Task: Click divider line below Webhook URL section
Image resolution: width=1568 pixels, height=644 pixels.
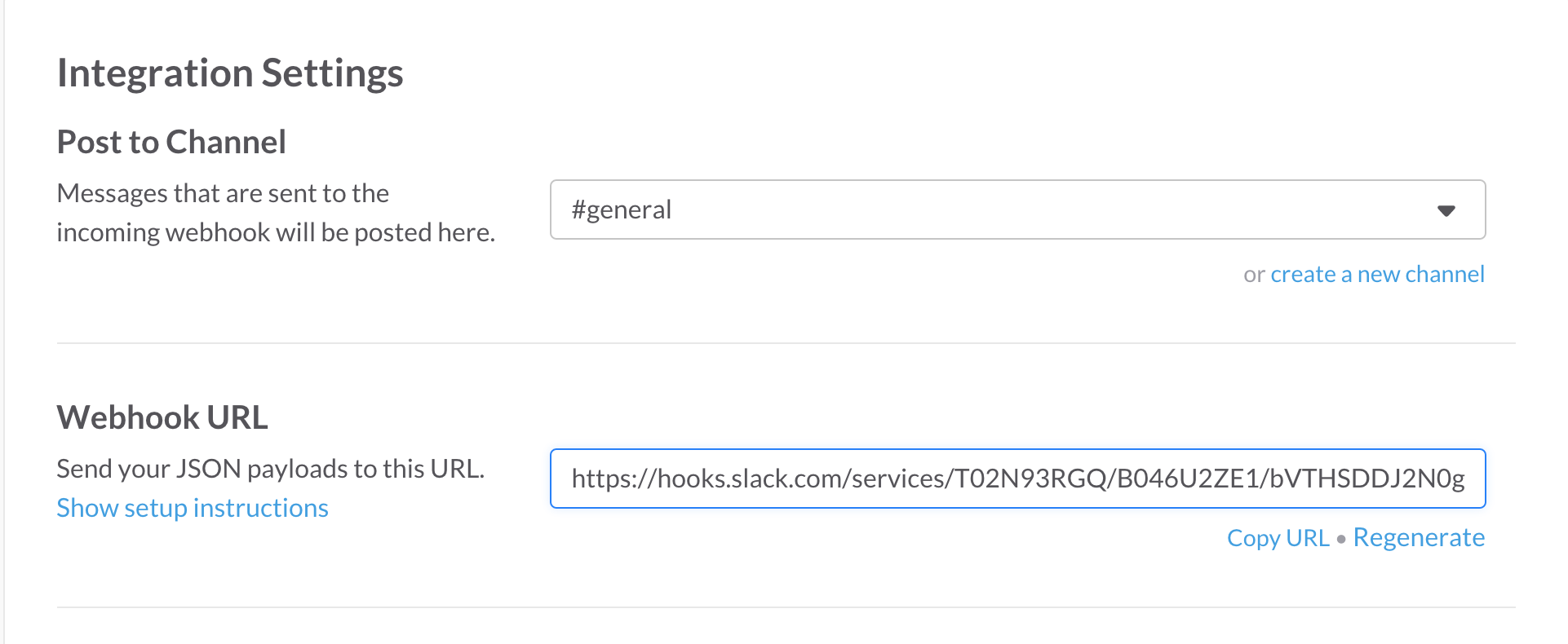Action: click(x=785, y=607)
